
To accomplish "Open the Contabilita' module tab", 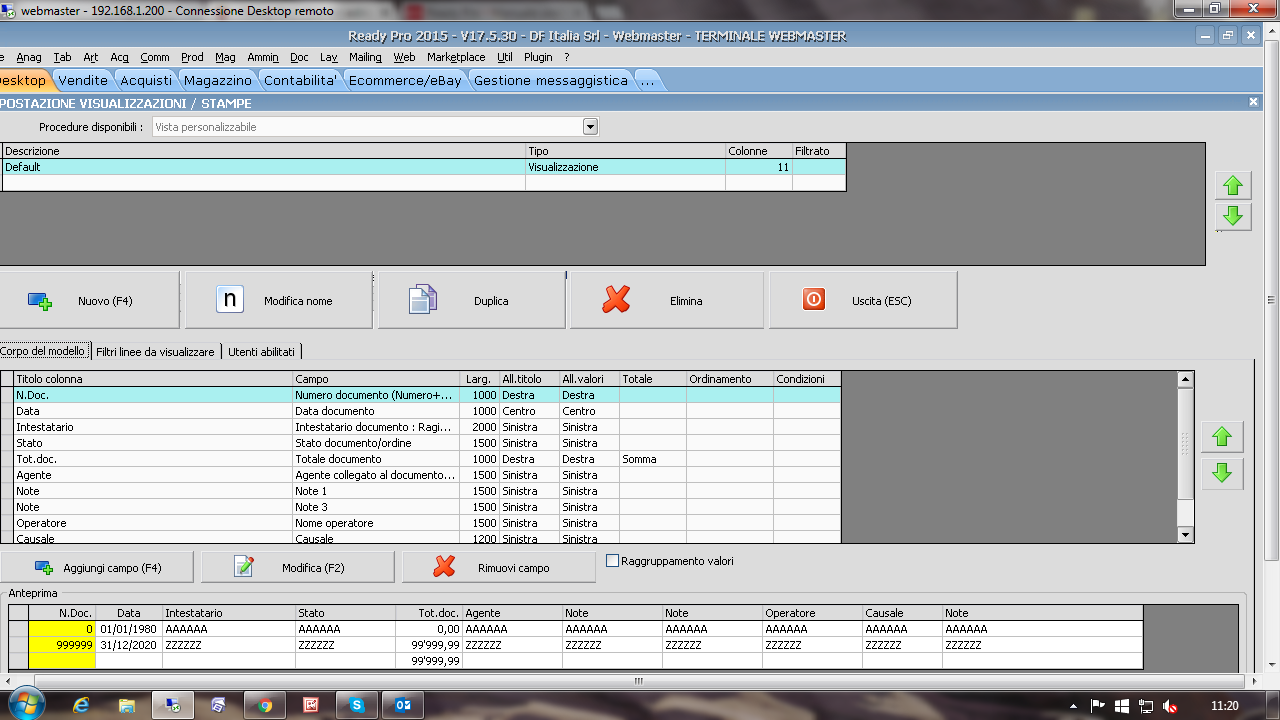I will click(300, 80).
